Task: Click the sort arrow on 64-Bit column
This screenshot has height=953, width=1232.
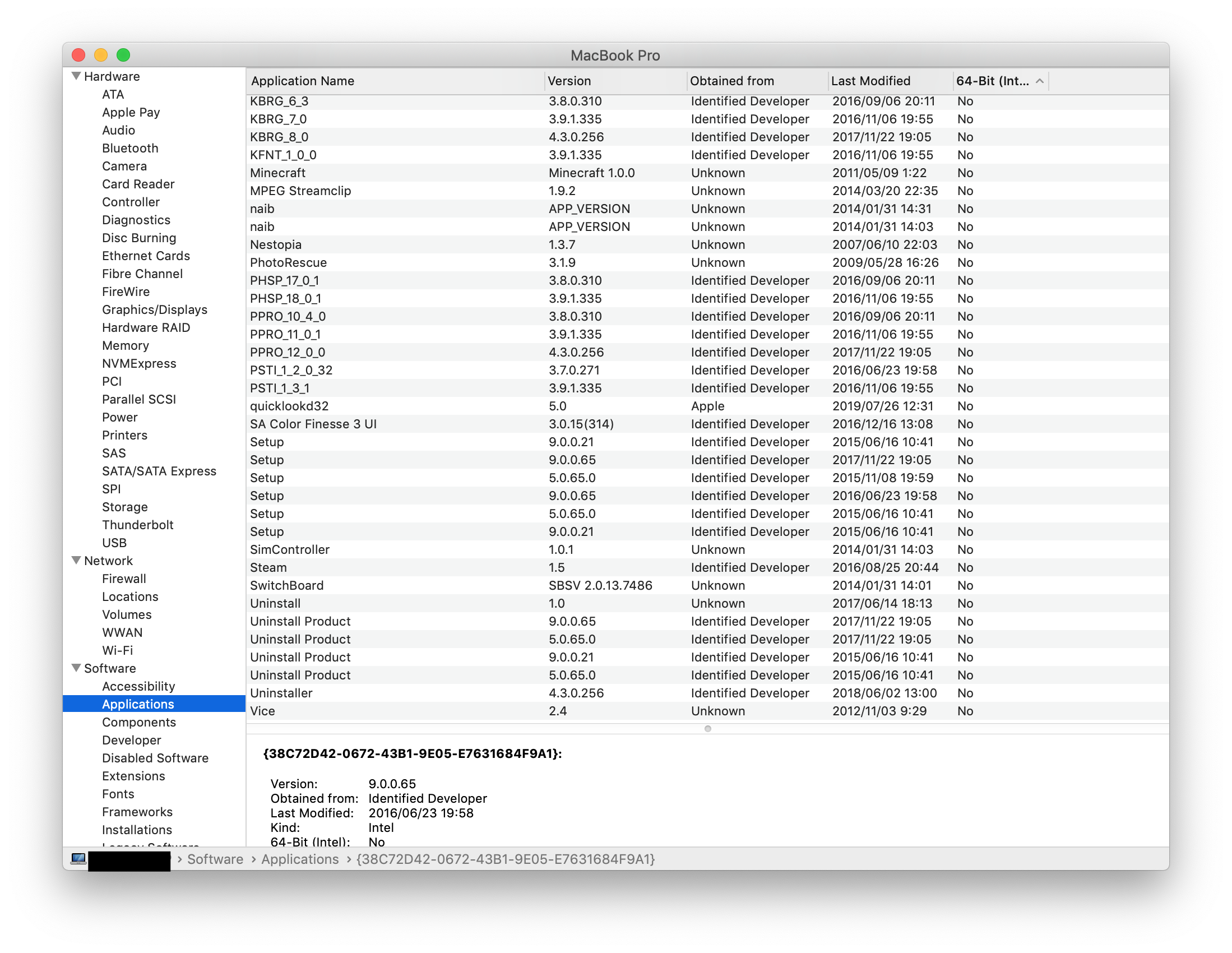Action: click(x=1040, y=81)
